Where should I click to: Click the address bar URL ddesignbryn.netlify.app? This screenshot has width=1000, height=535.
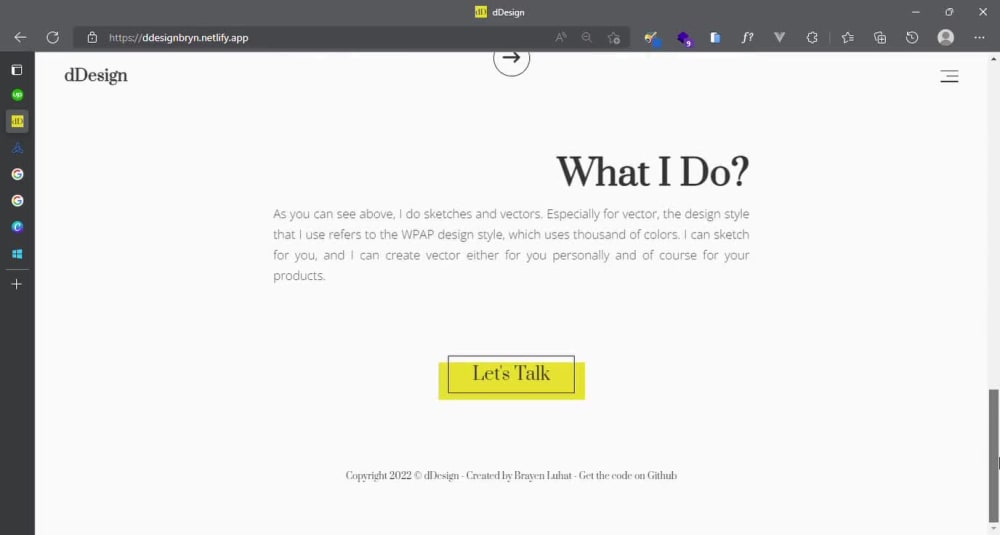tap(179, 38)
